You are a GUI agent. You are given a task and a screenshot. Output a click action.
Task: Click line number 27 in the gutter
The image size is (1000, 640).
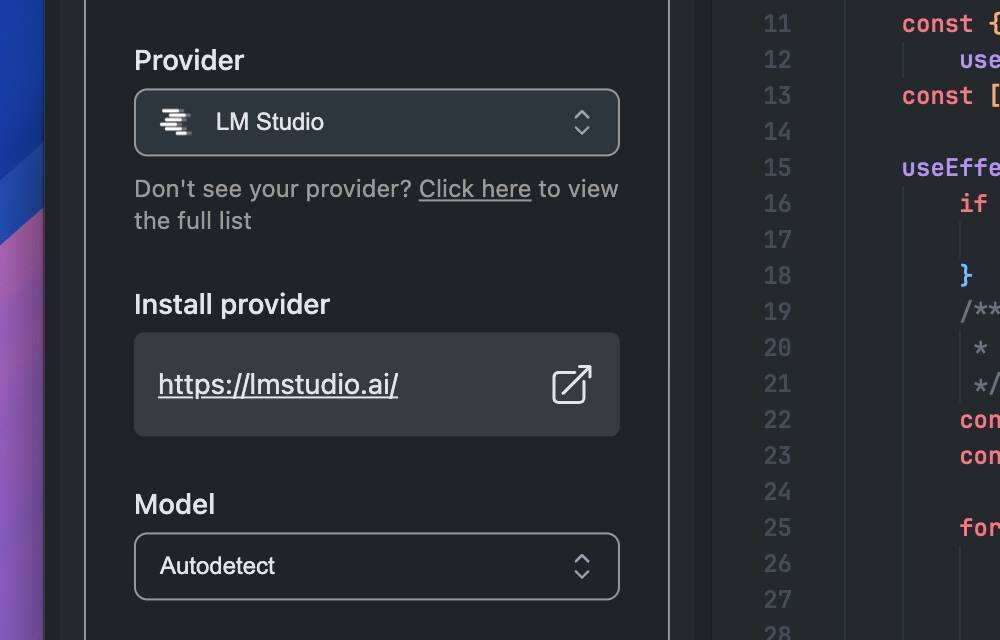pyautogui.click(x=777, y=600)
